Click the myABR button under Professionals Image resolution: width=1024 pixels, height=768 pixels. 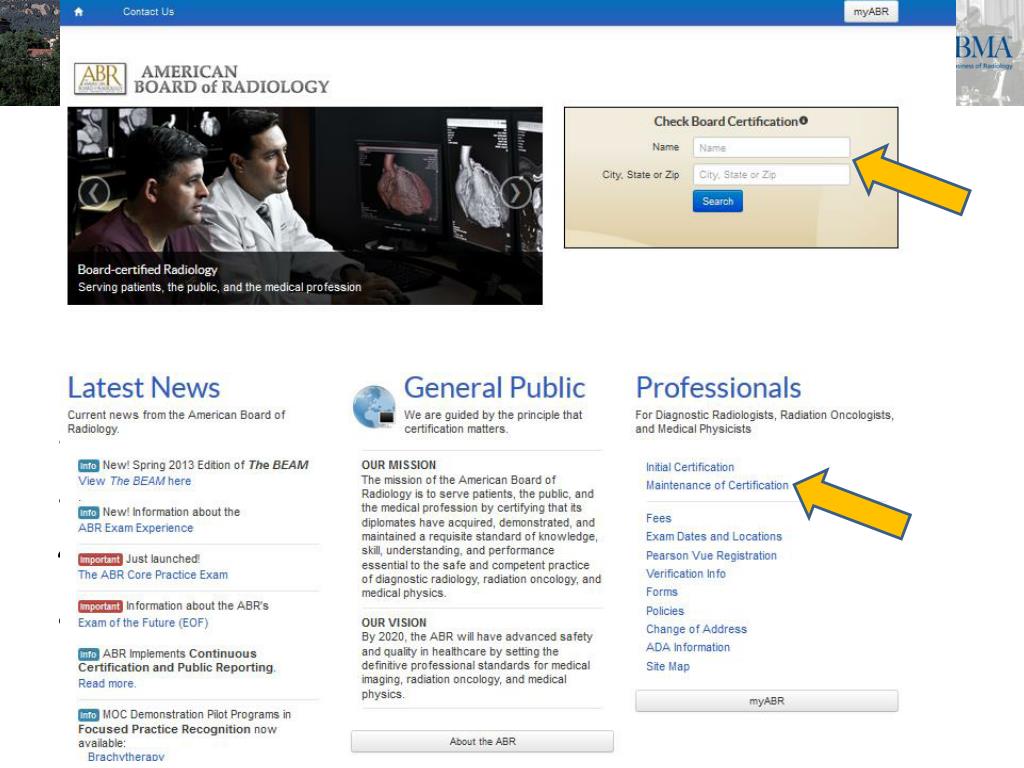(769, 701)
